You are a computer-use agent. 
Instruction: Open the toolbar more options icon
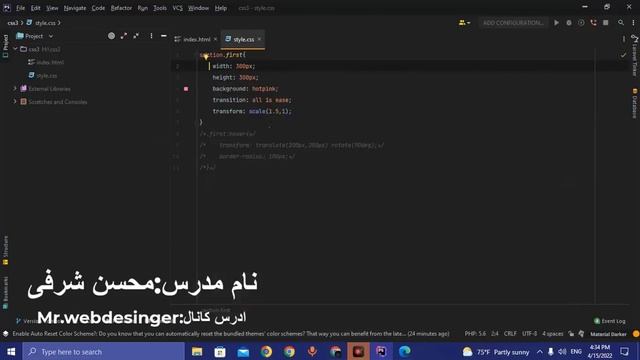tap(633, 23)
